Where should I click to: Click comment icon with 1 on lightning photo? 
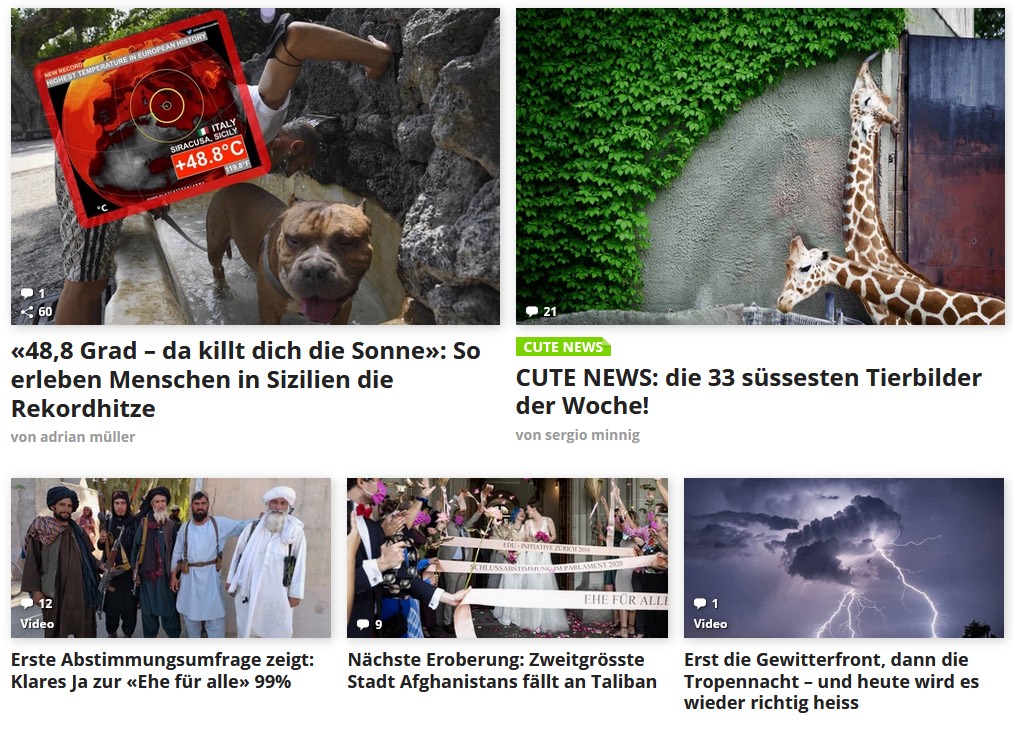(700, 603)
